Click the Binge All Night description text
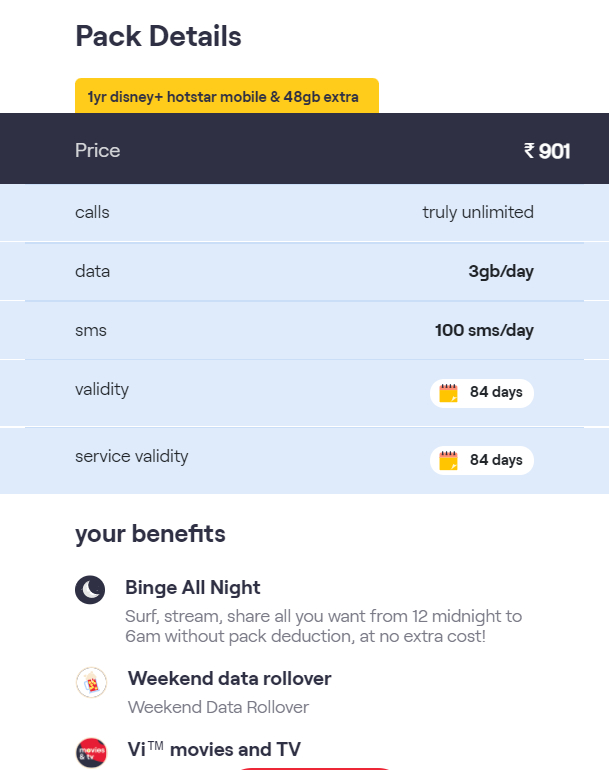 click(322, 626)
